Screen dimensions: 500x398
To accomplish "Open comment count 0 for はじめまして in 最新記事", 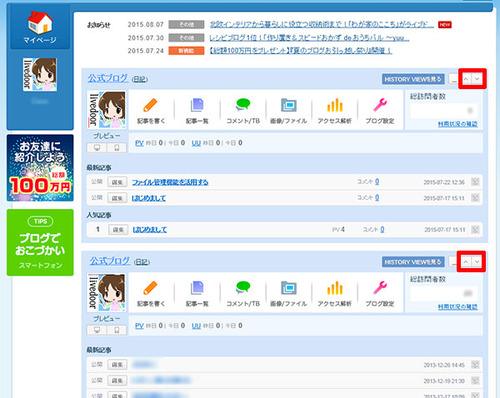I will coord(377,197).
